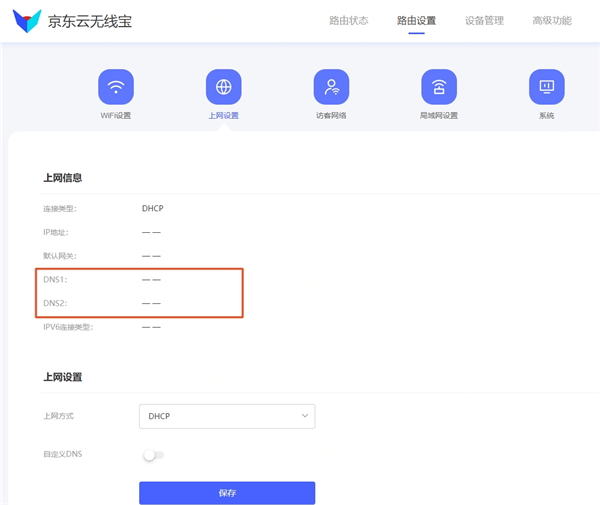600x505 pixels.
Task: Open the 局域网设置 LAN icon
Action: pyautogui.click(x=438, y=87)
